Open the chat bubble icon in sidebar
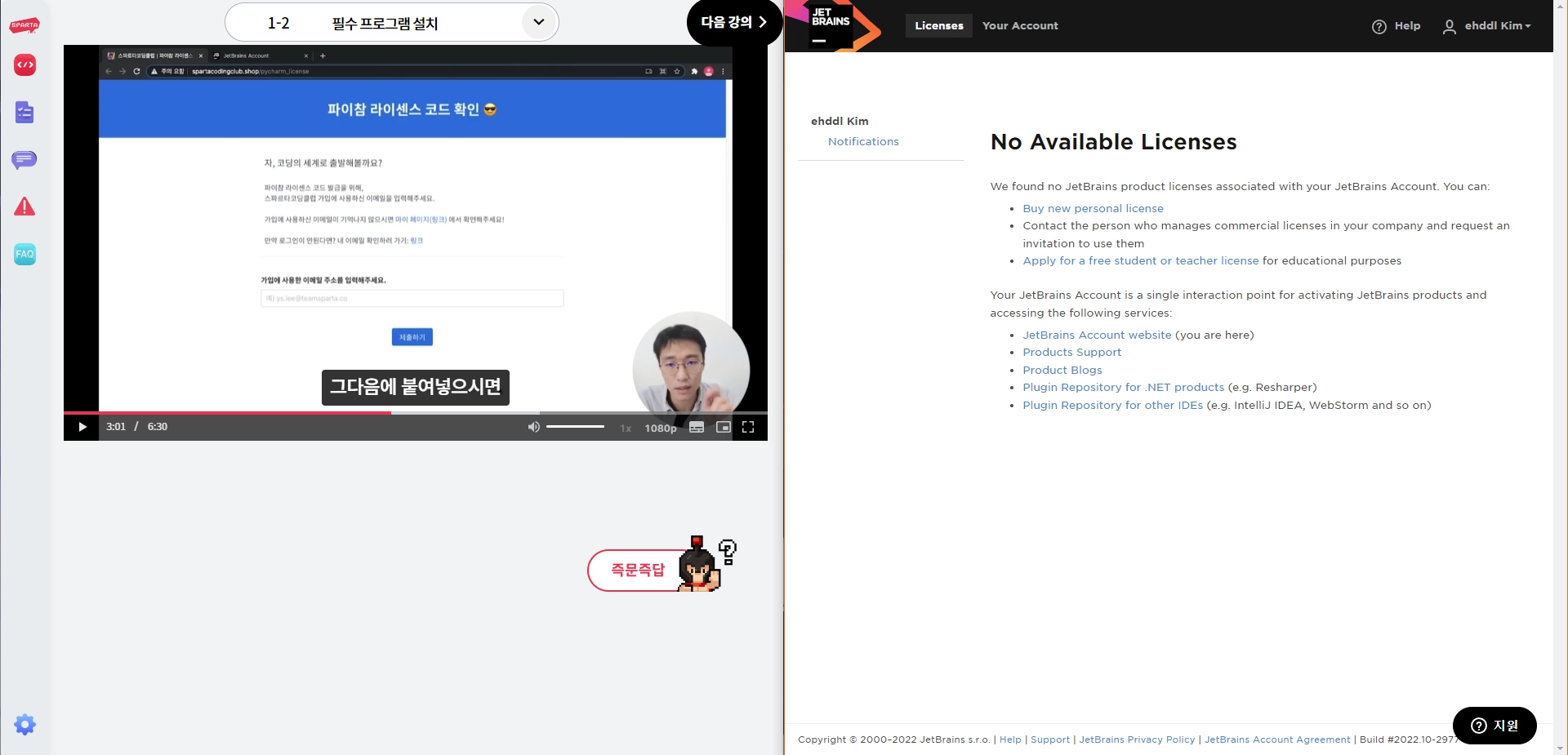This screenshot has width=1568, height=755. tap(24, 159)
